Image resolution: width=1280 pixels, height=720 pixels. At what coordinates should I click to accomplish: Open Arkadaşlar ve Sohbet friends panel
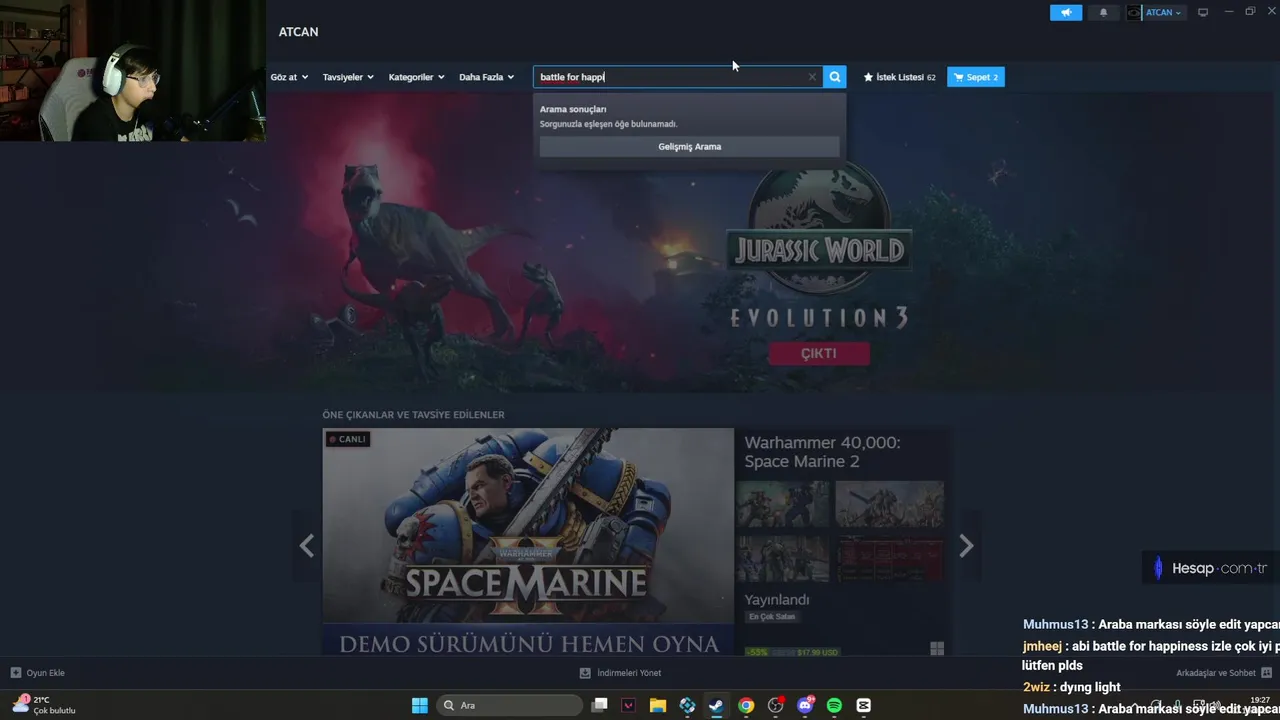click(x=1224, y=673)
